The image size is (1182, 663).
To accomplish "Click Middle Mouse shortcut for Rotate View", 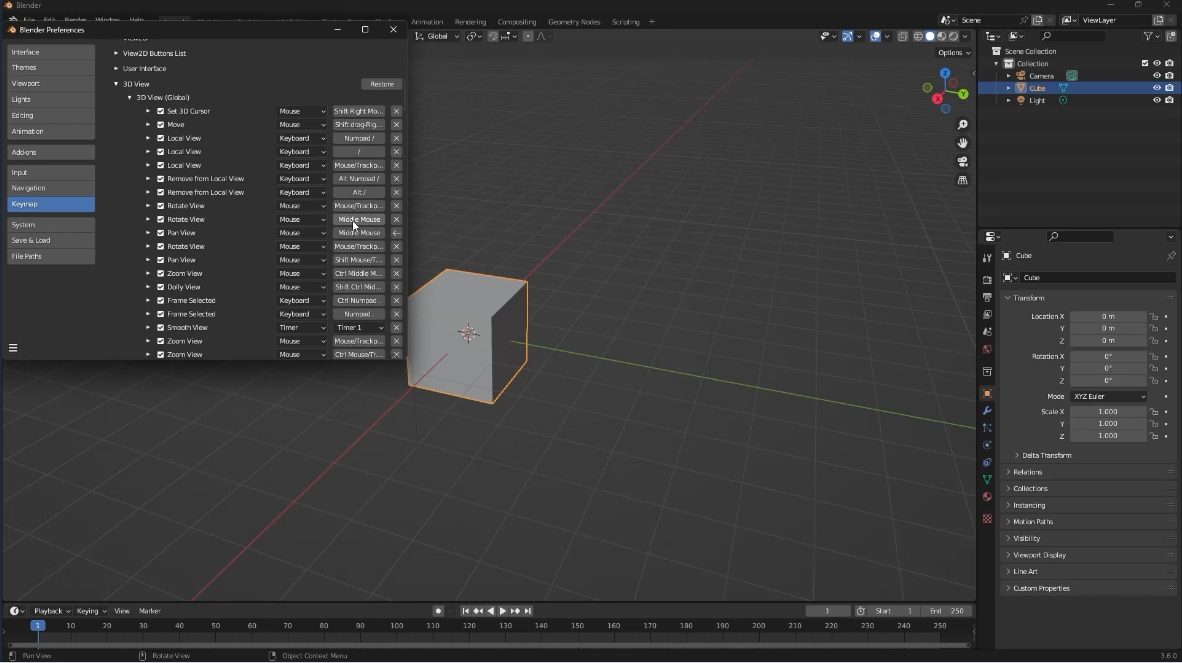I will pyautogui.click(x=359, y=220).
